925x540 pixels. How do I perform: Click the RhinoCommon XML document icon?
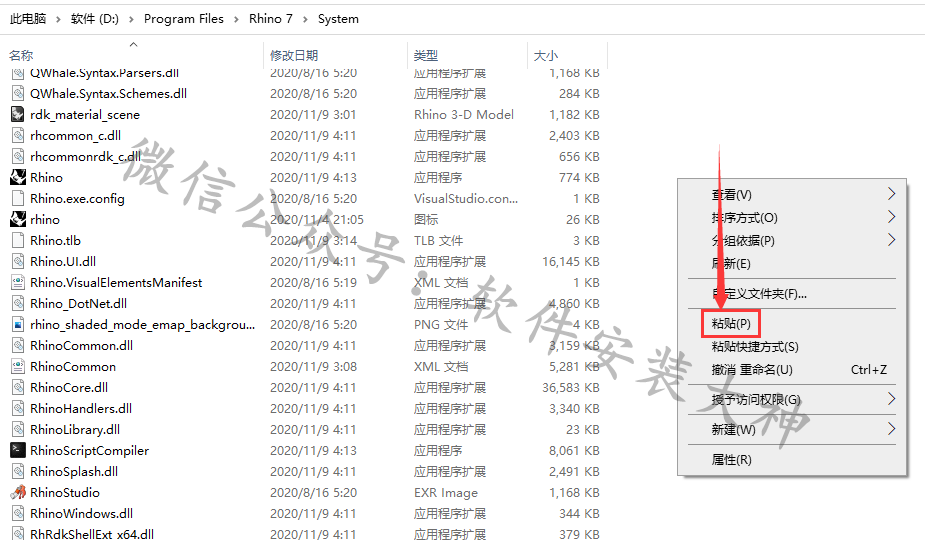[18, 366]
